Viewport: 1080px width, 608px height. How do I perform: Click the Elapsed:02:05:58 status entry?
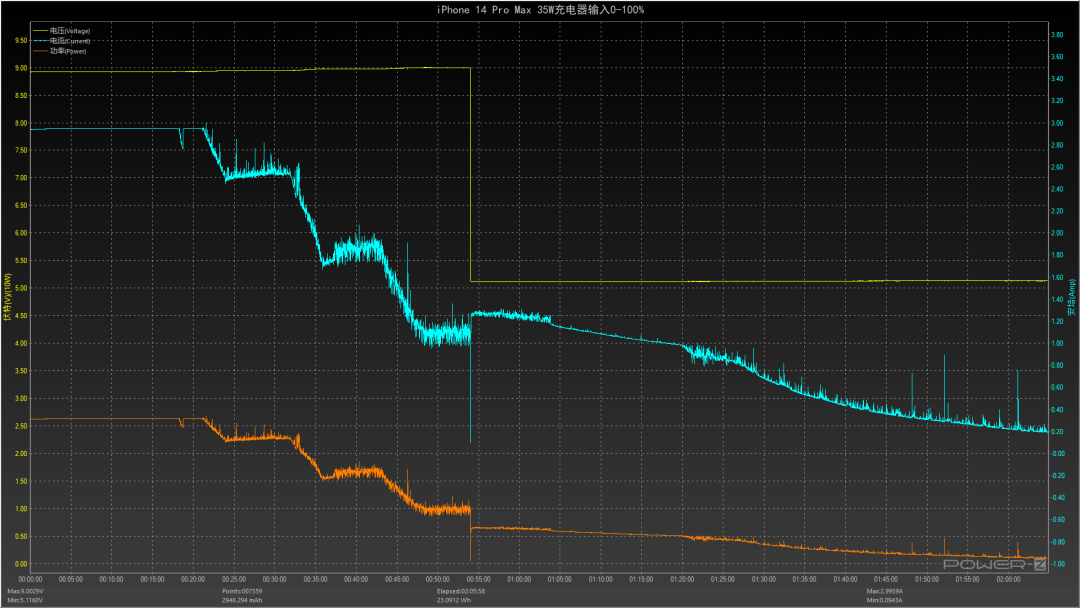tap(461, 591)
